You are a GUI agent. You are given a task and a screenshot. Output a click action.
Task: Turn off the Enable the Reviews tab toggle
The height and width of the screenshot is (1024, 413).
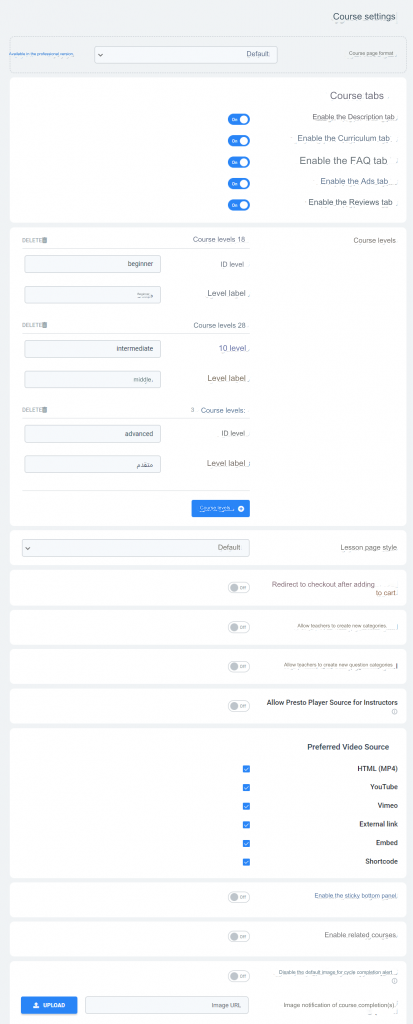pyautogui.click(x=239, y=205)
